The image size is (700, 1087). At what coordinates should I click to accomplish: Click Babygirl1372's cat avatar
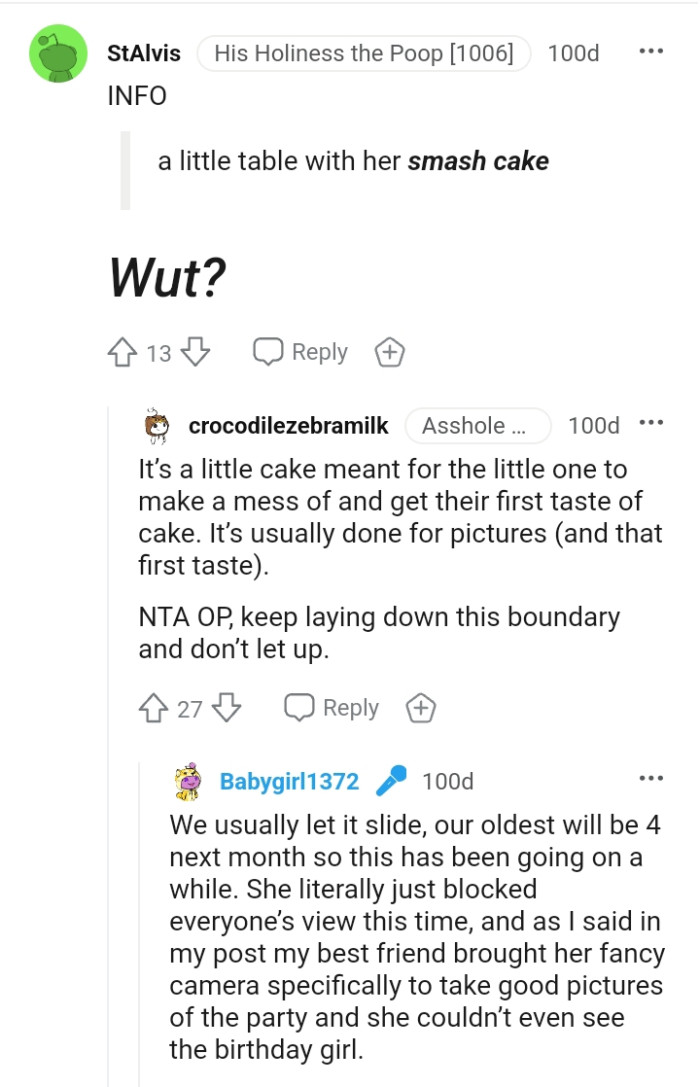pos(186,781)
